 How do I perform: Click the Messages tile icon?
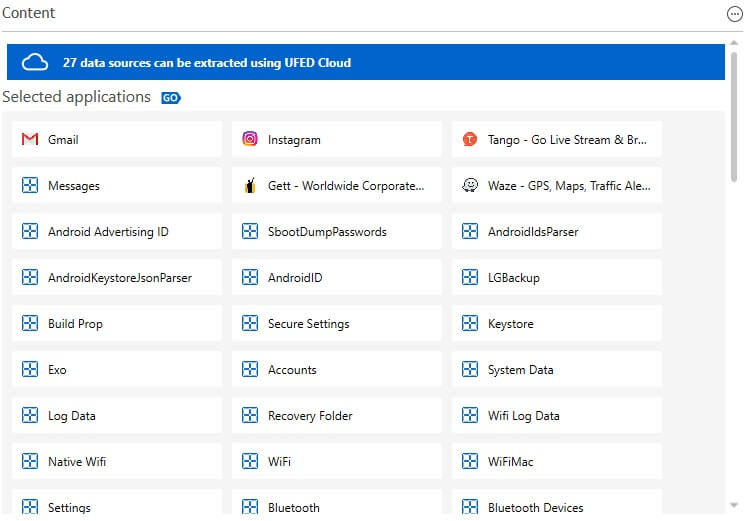pos(30,185)
